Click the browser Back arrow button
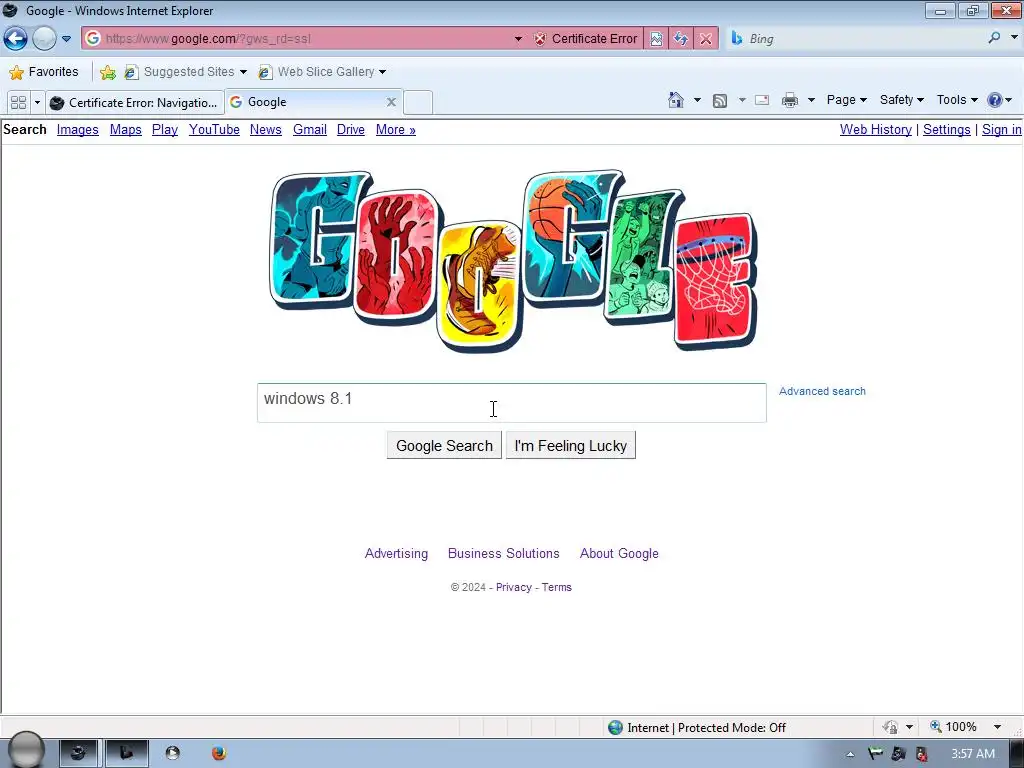The width and height of the screenshot is (1024, 768). point(15,39)
